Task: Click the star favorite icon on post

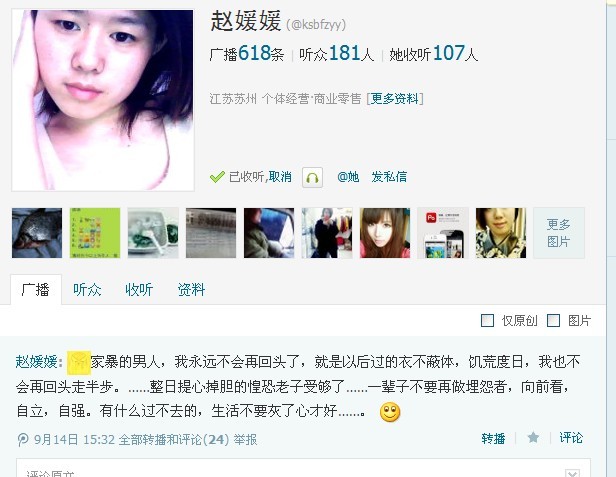Action: [533, 437]
